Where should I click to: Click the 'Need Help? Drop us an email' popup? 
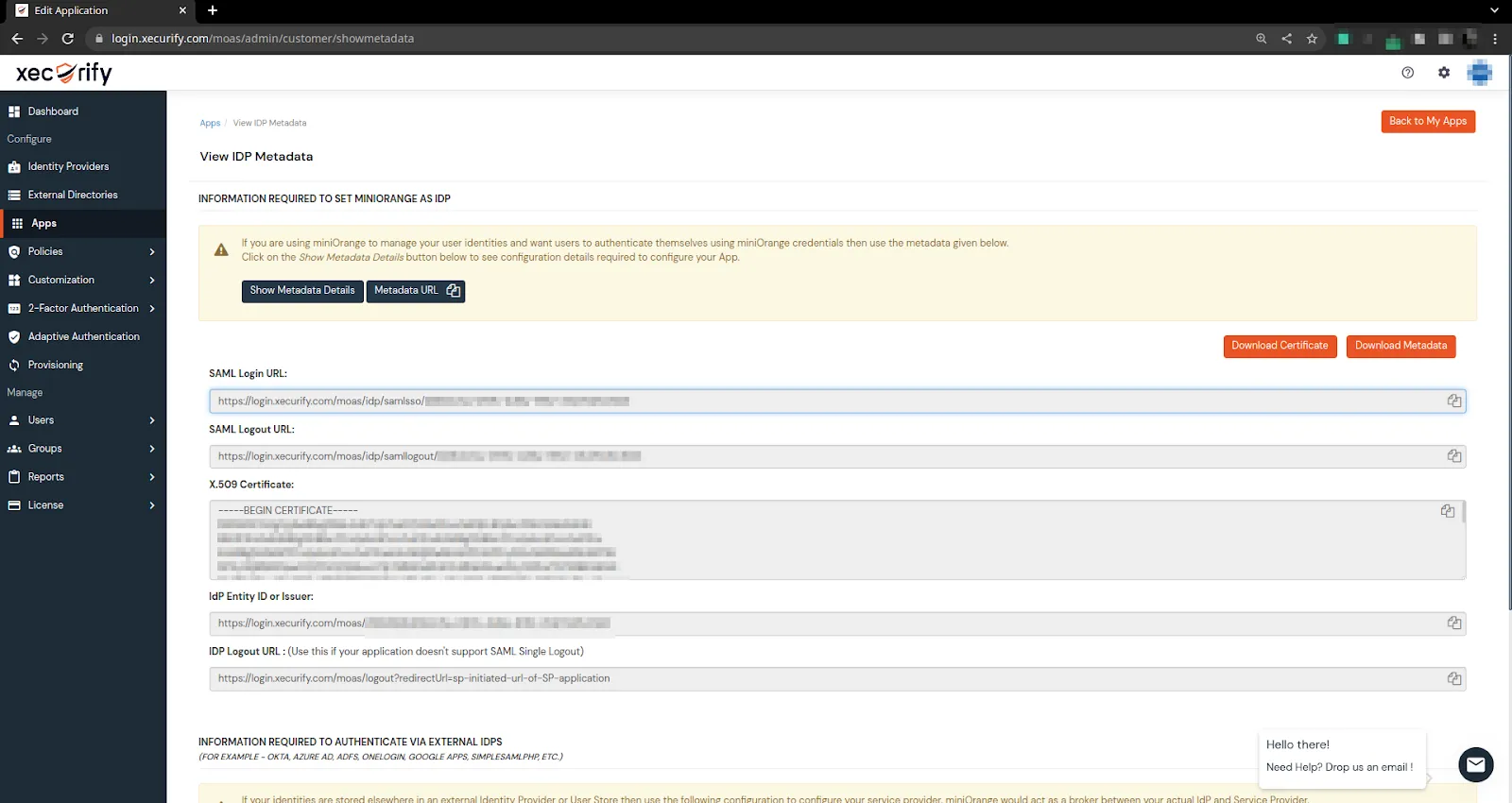point(1342,758)
